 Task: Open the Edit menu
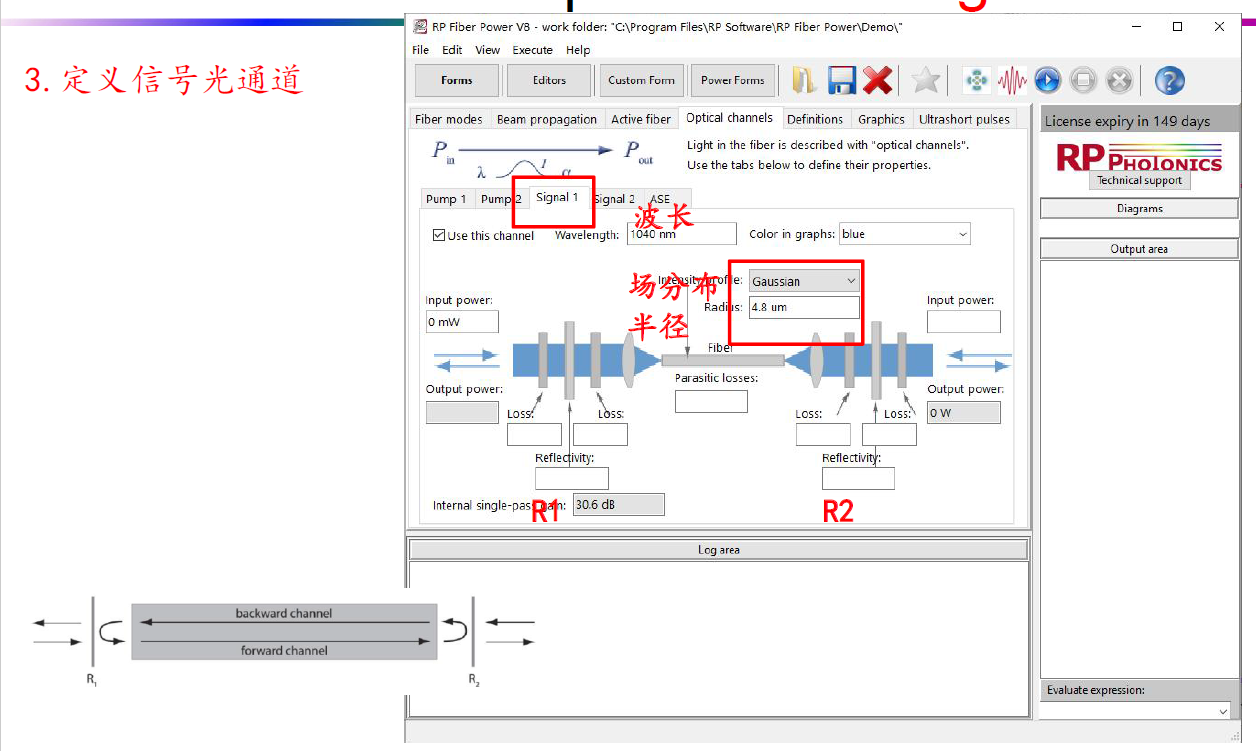tap(452, 50)
